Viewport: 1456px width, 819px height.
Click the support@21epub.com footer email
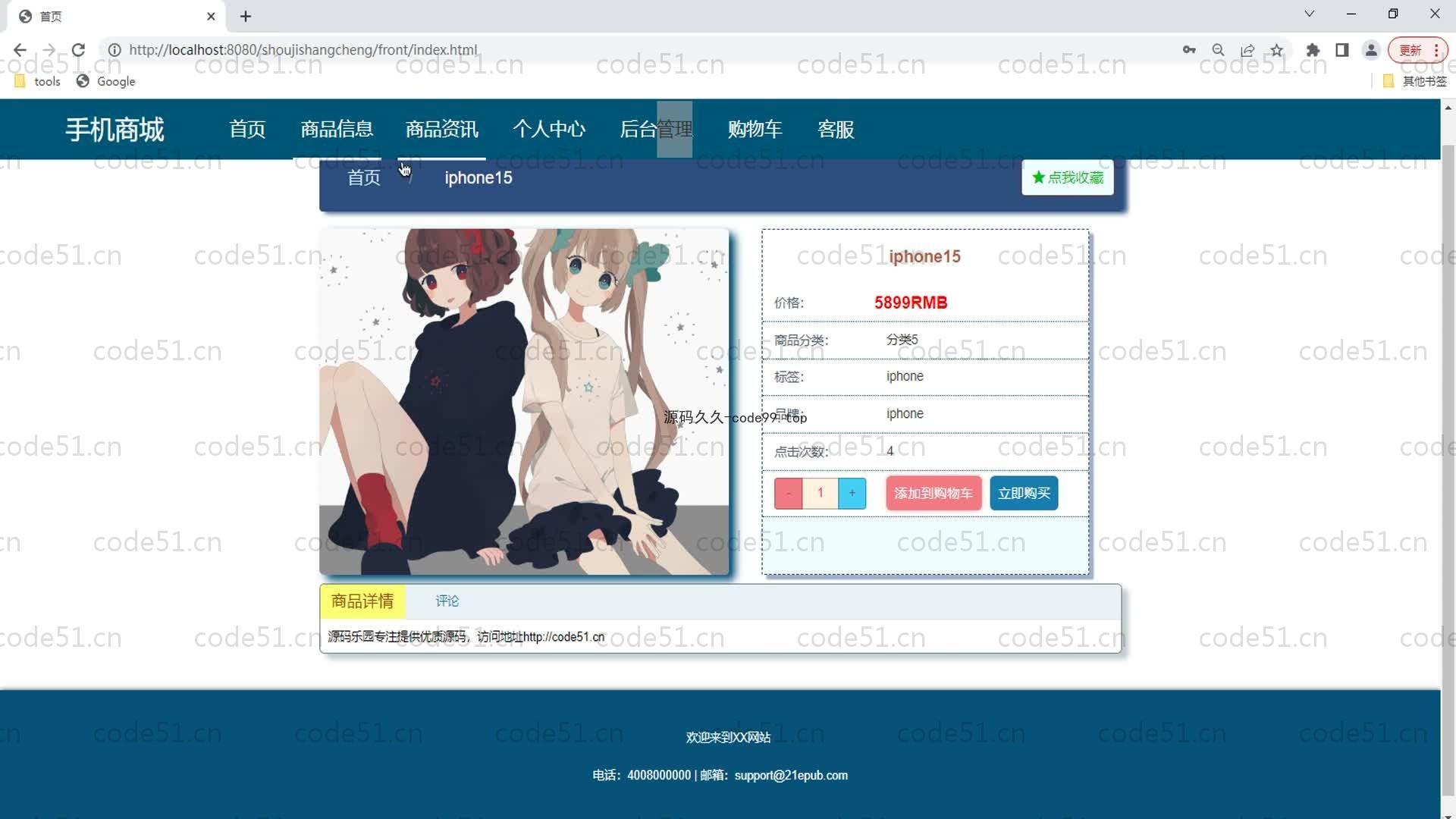(x=791, y=776)
